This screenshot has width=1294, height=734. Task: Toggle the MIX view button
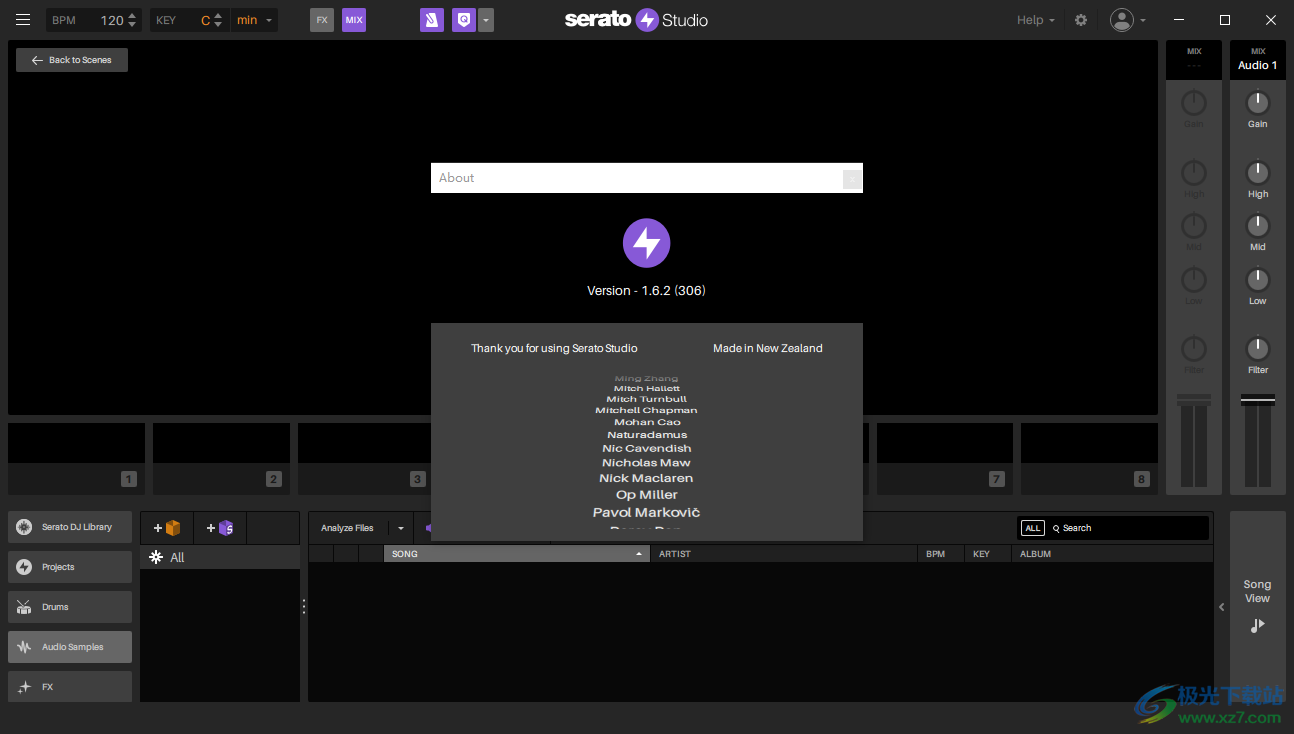354,20
